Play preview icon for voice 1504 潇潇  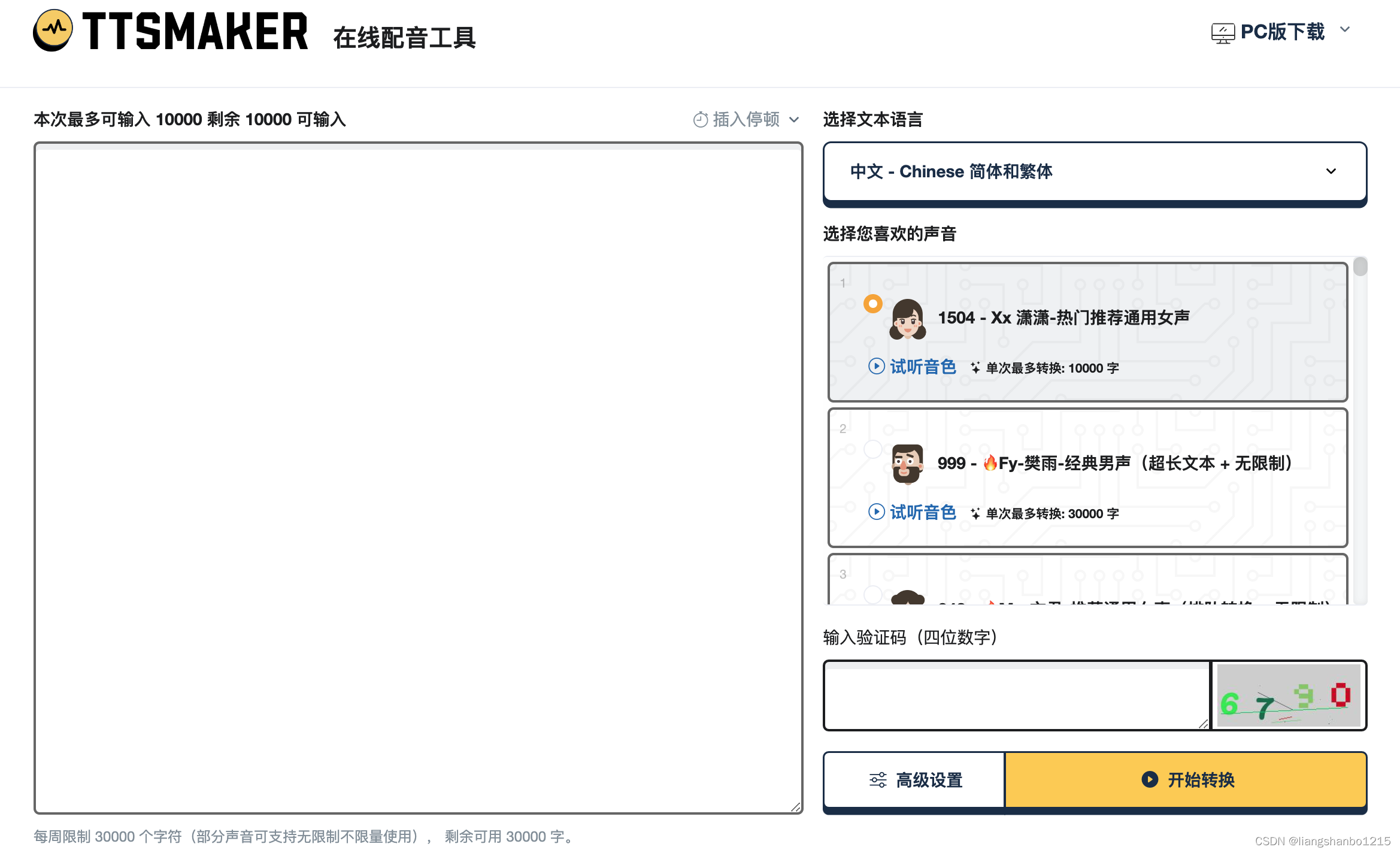(x=876, y=367)
